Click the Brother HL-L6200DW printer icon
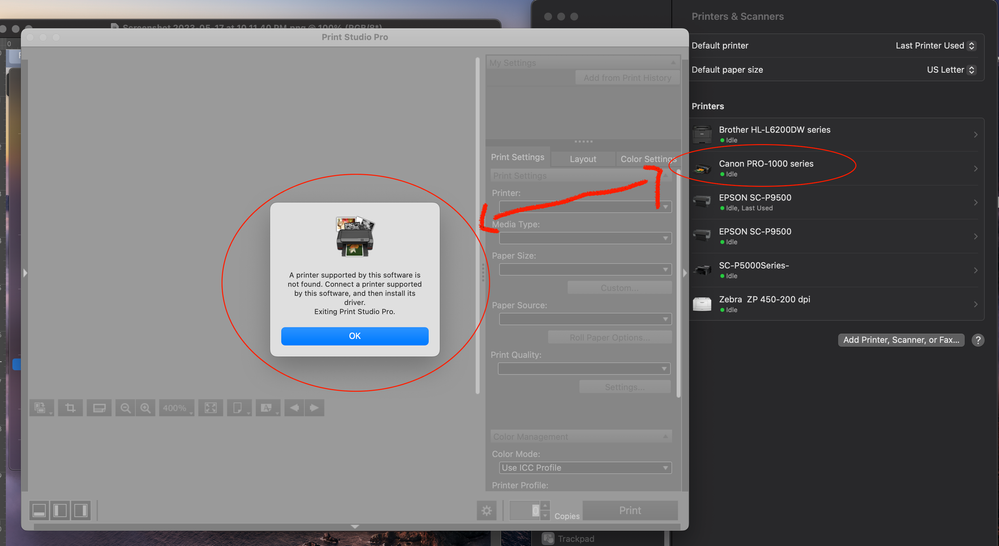This screenshot has height=546, width=999. coord(702,134)
